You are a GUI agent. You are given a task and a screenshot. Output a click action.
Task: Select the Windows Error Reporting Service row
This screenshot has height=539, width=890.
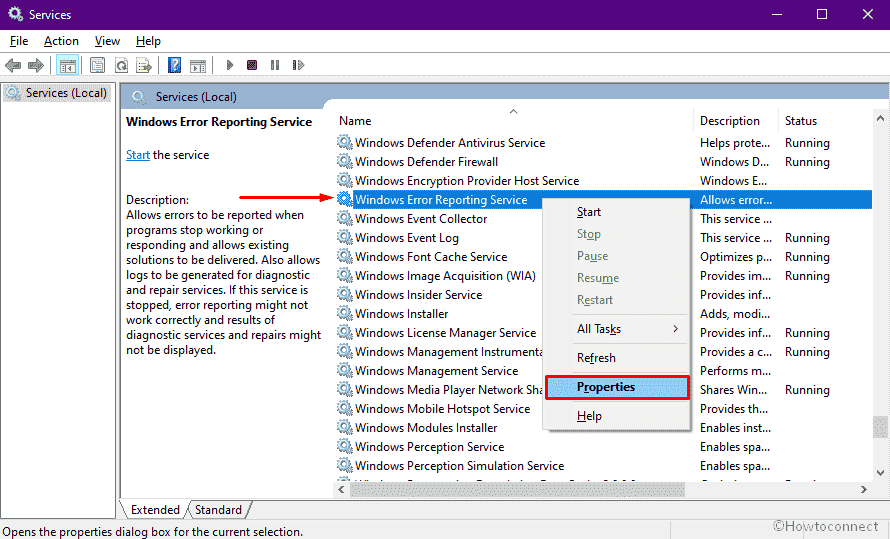[x=604, y=199]
